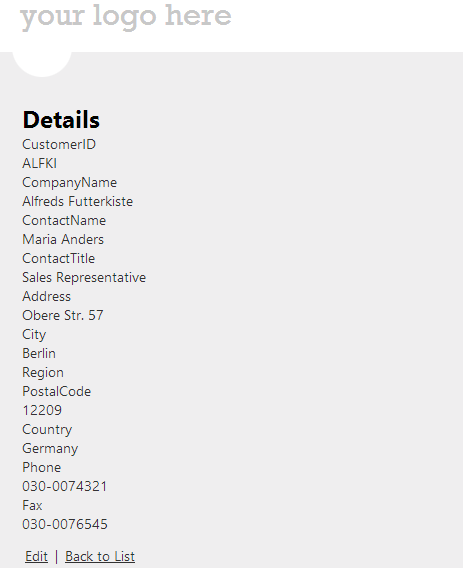This screenshot has height=568, width=463.
Task: Click the Maria Anders contact value
Action: (63, 239)
